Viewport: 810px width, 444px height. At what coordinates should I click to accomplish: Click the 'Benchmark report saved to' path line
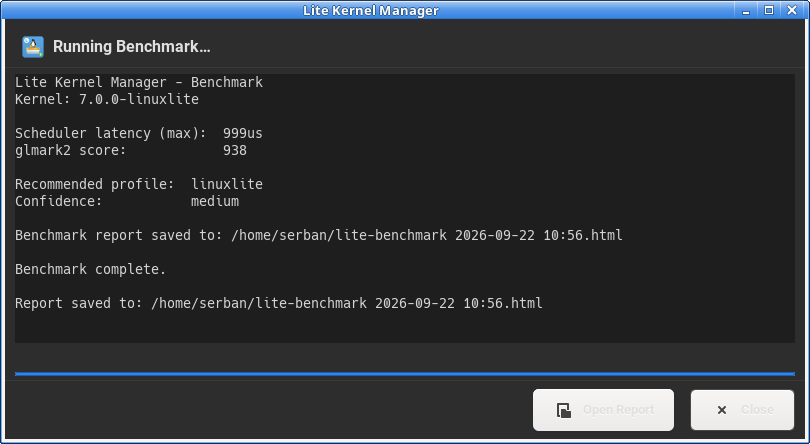pos(319,235)
